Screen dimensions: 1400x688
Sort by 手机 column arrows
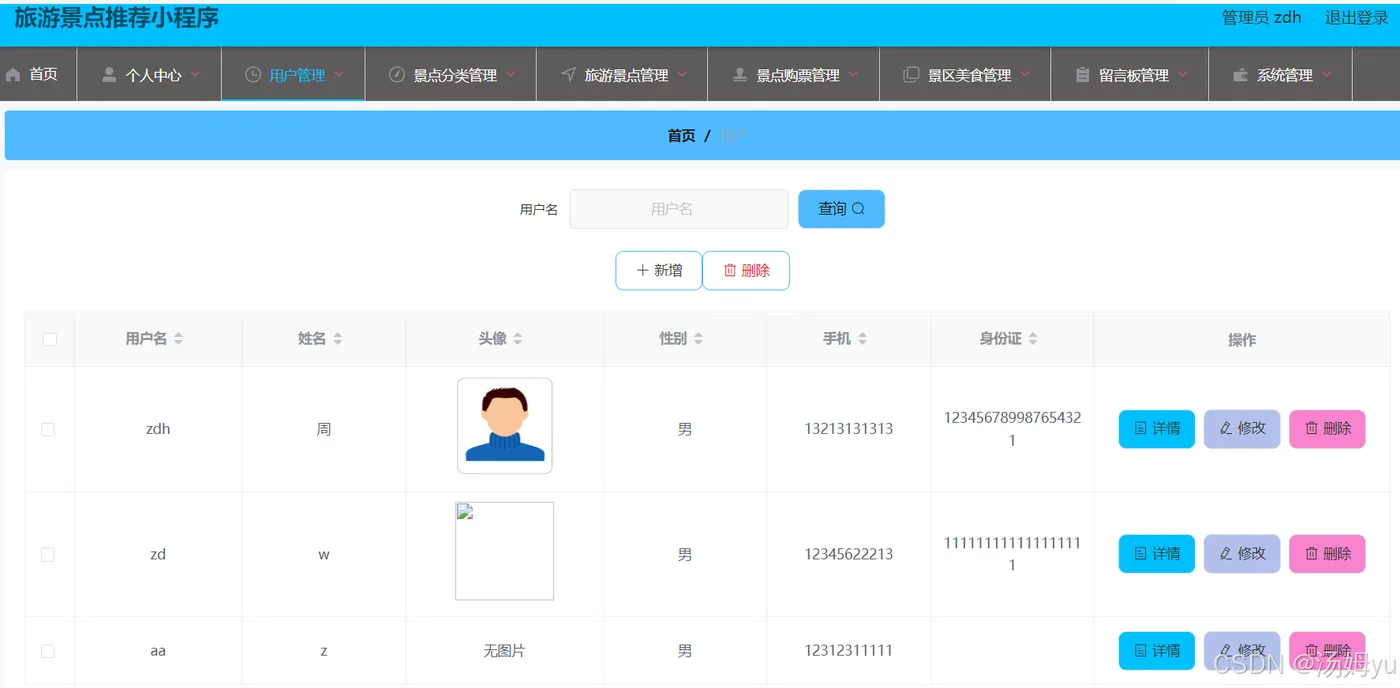(862, 339)
